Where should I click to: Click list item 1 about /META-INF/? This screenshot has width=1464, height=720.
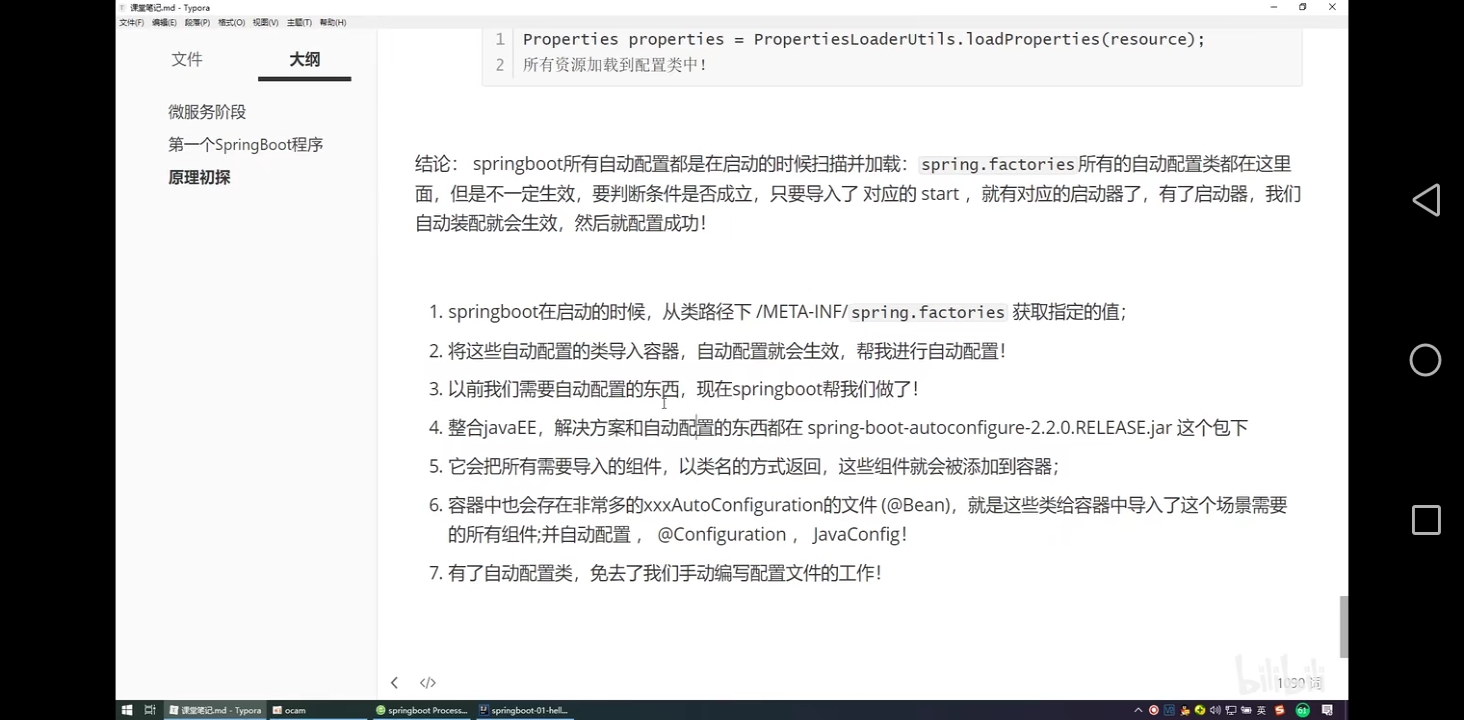click(787, 312)
